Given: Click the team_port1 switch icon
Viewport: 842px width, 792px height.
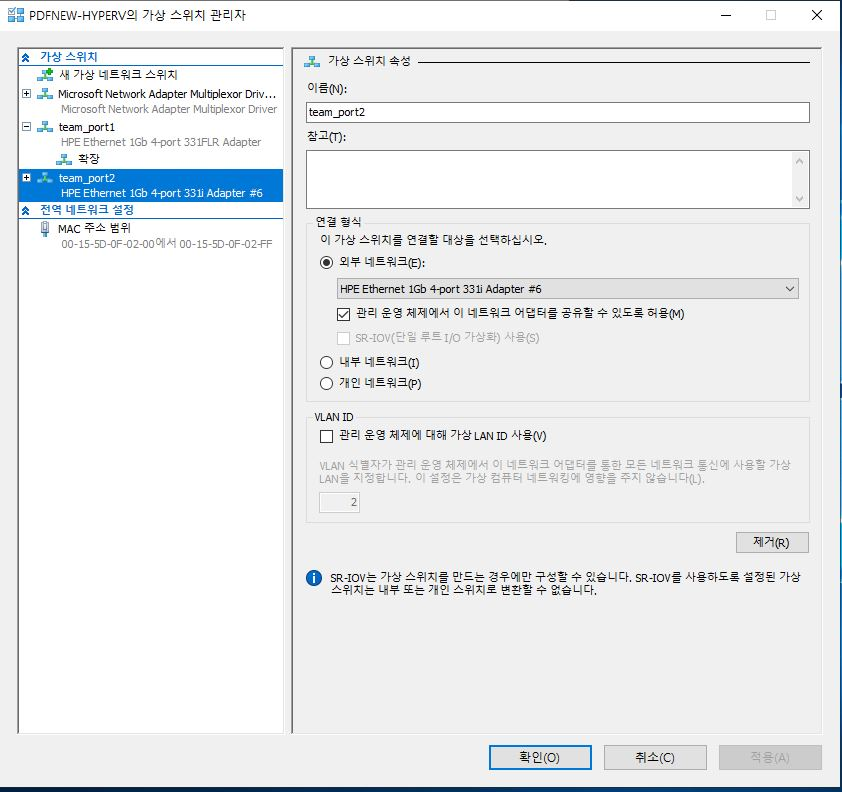Looking at the screenshot, I should click(45, 127).
